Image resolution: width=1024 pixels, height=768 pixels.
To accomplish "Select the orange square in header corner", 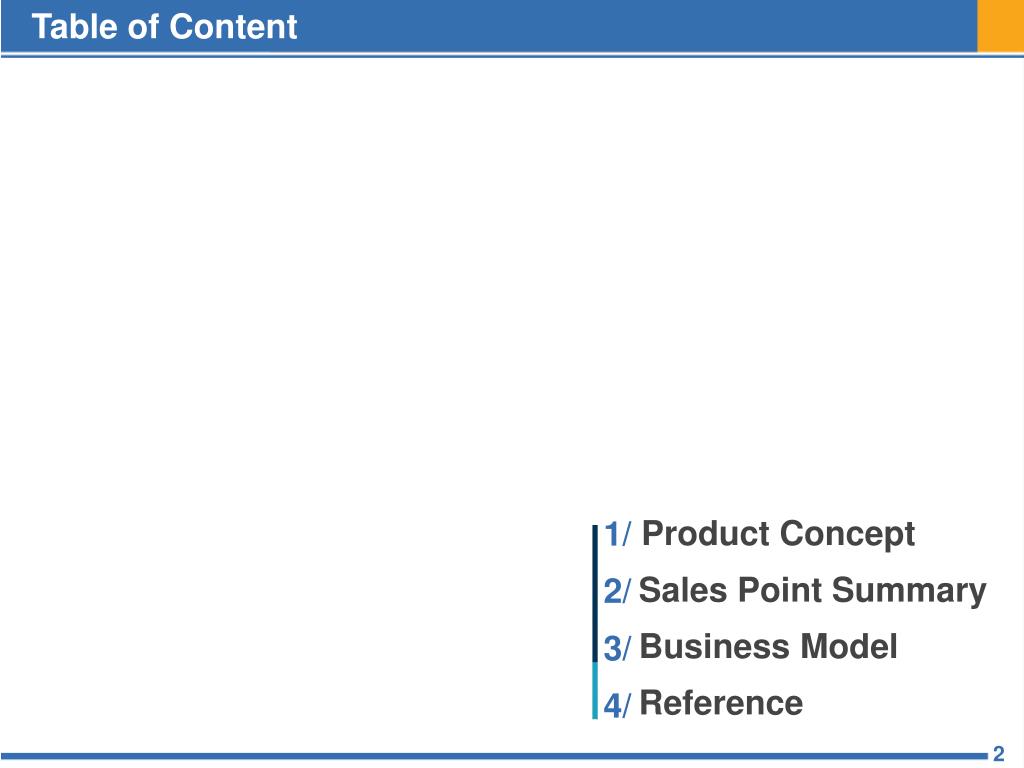I will (1000, 25).
